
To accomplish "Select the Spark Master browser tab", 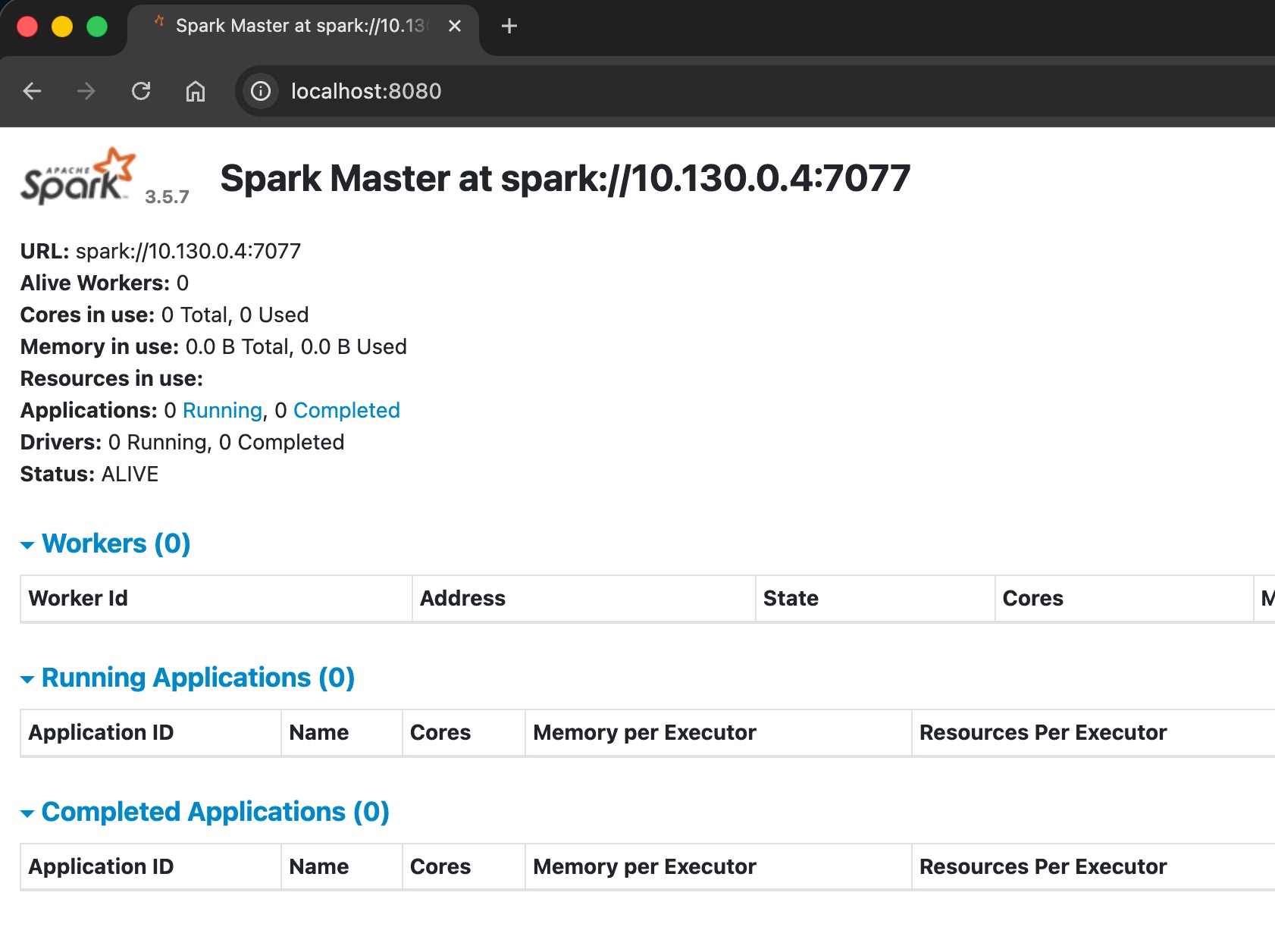I will pos(303,27).
